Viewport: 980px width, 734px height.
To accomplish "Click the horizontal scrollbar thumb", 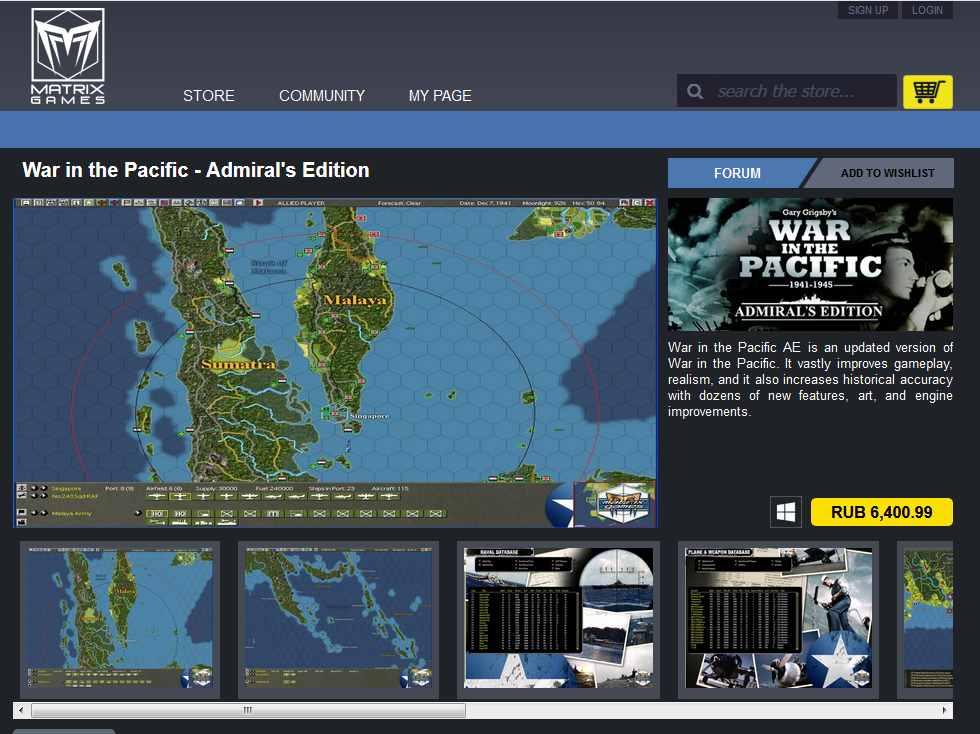I will coord(248,710).
